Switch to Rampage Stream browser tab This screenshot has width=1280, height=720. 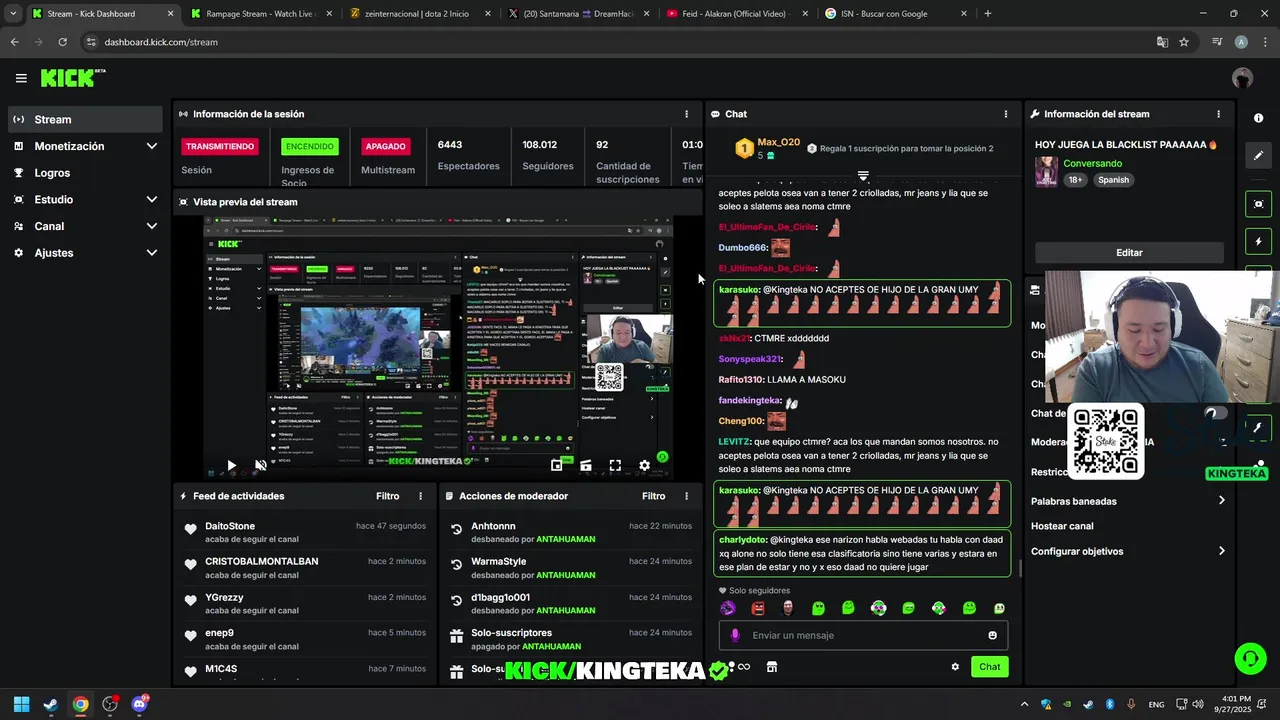pos(262,14)
